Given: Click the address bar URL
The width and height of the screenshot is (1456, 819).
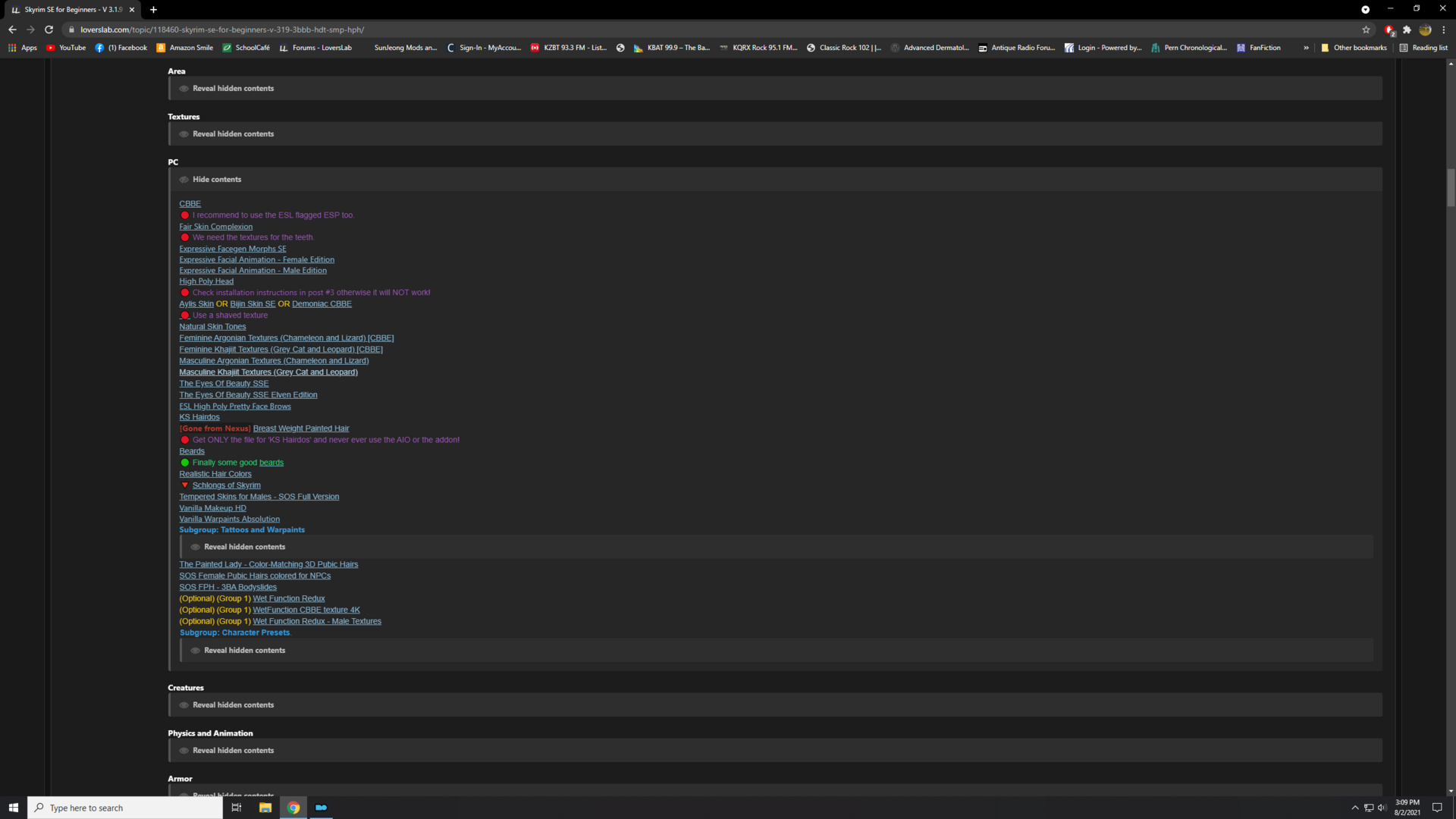Looking at the screenshot, I should point(221,30).
